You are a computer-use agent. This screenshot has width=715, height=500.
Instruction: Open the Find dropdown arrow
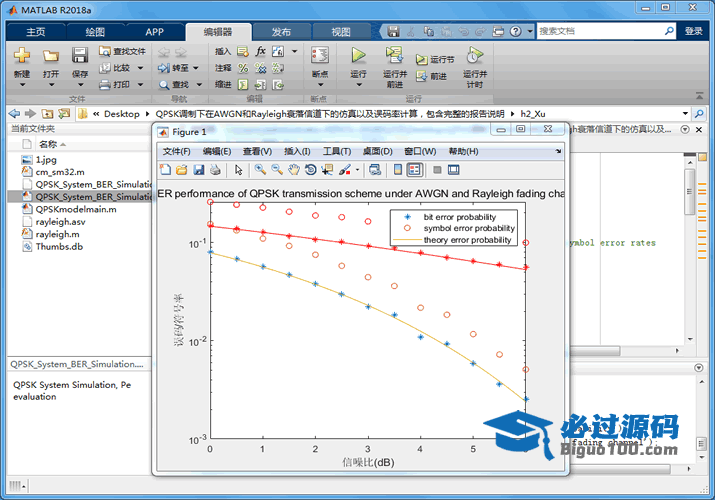199,84
